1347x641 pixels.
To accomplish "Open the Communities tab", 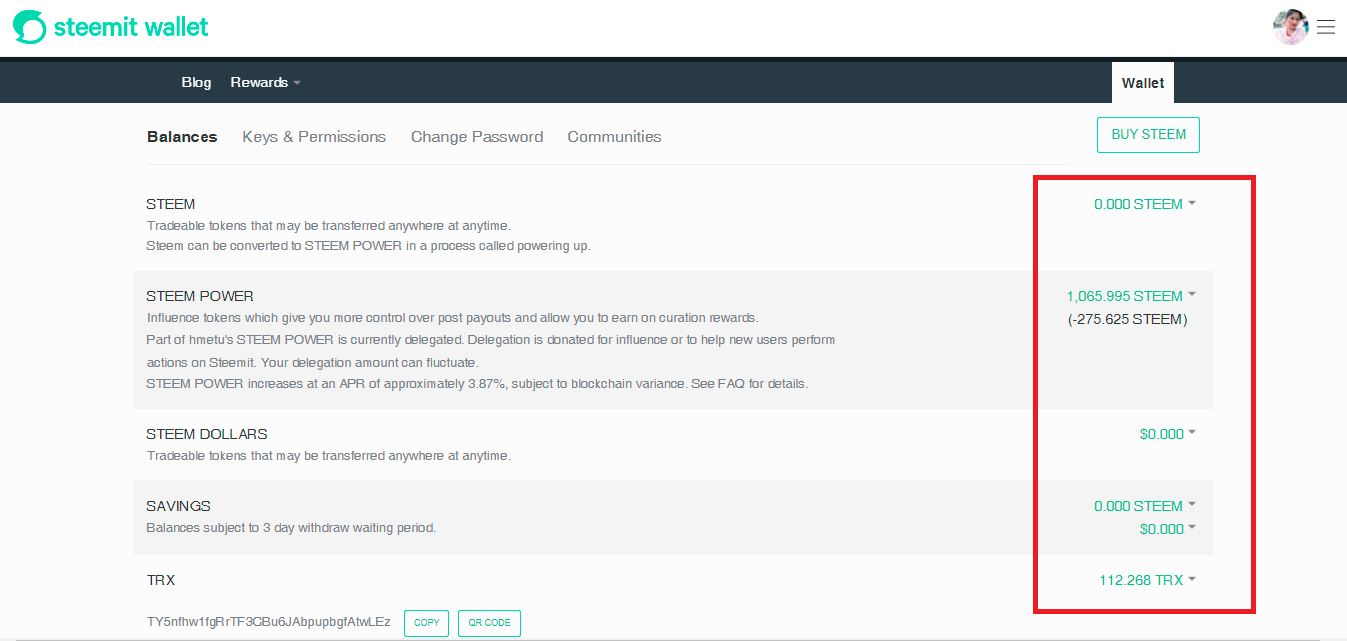I will [614, 137].
